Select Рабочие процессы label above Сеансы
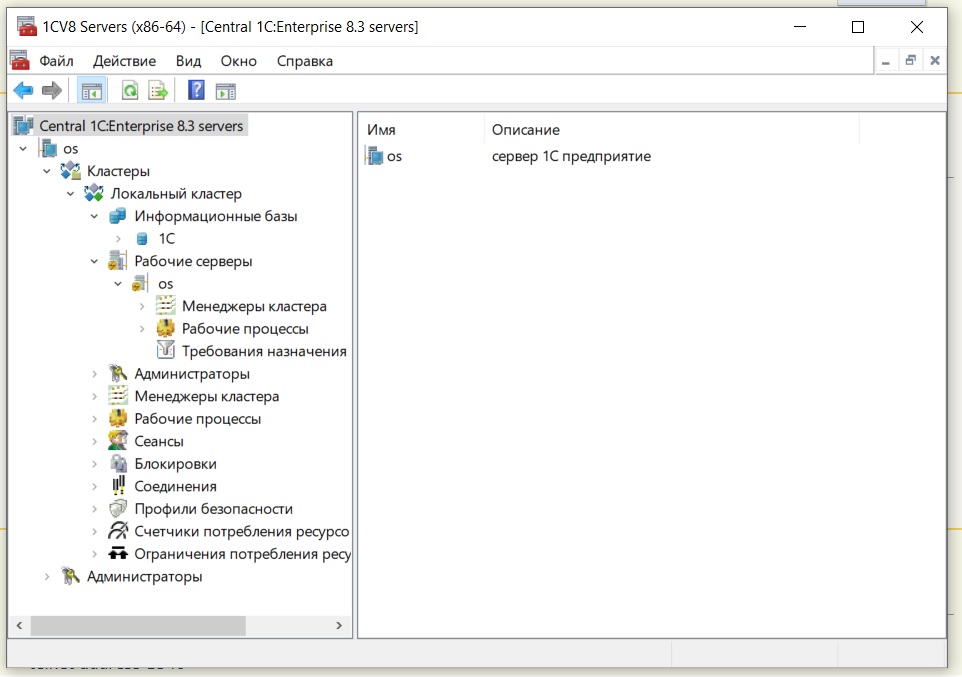 click(x=198, y=419)
